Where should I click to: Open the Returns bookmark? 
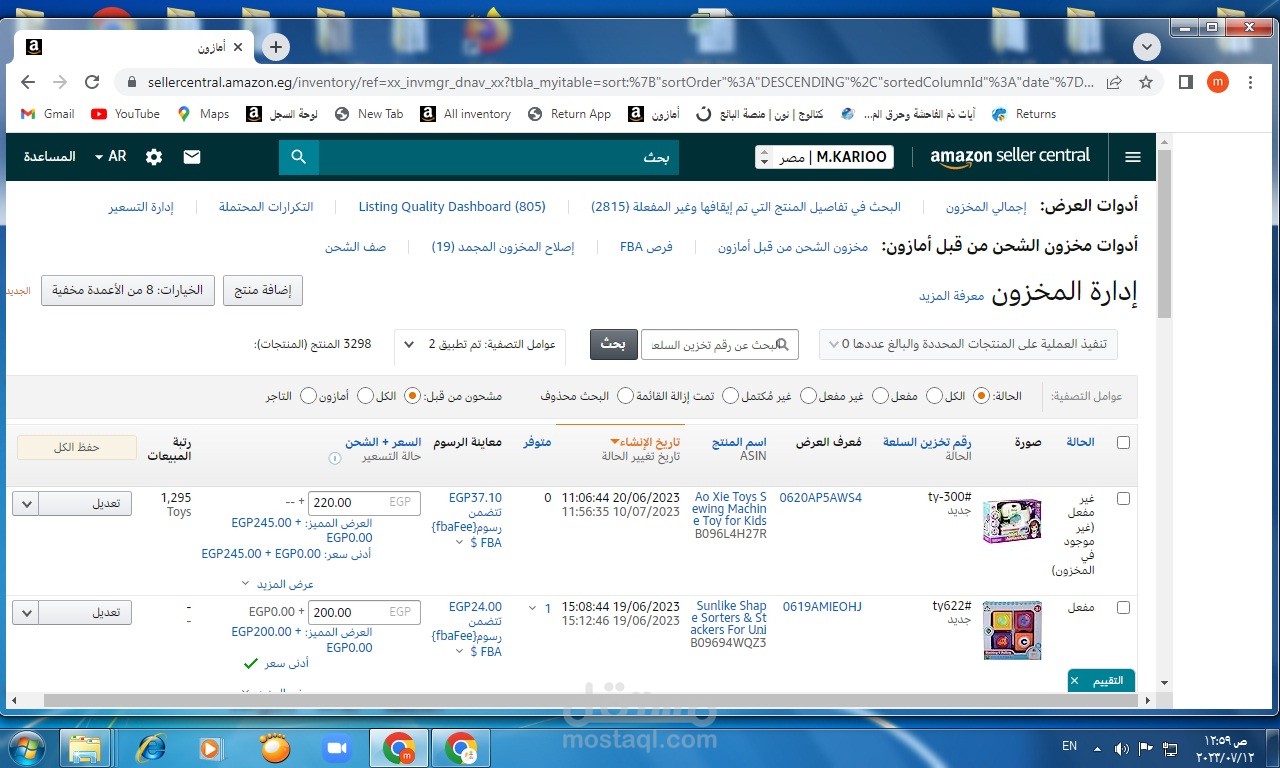pos(1024,114)
